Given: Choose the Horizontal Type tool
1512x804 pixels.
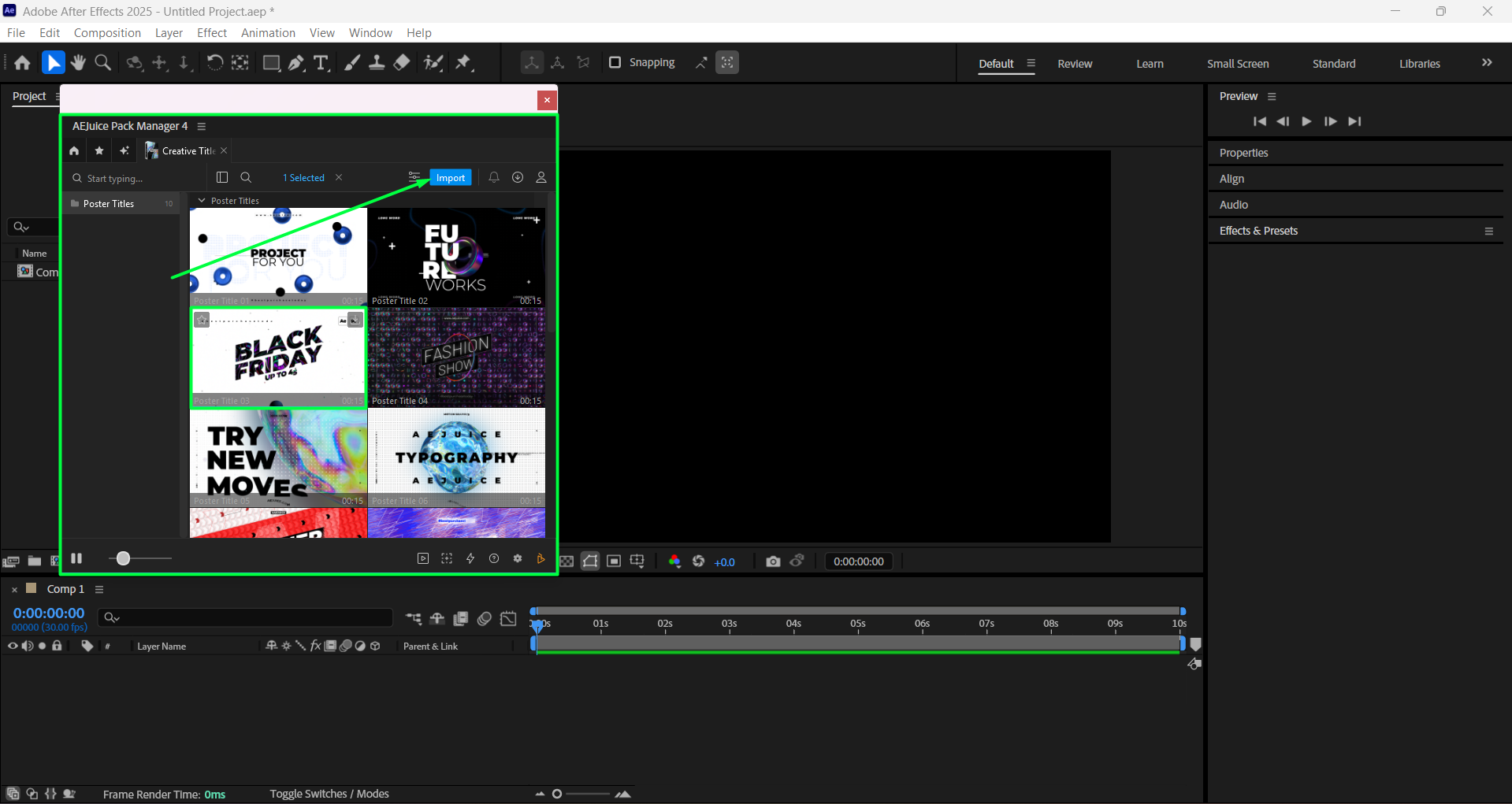Looking at the screenshot, I should coord(321,63).
